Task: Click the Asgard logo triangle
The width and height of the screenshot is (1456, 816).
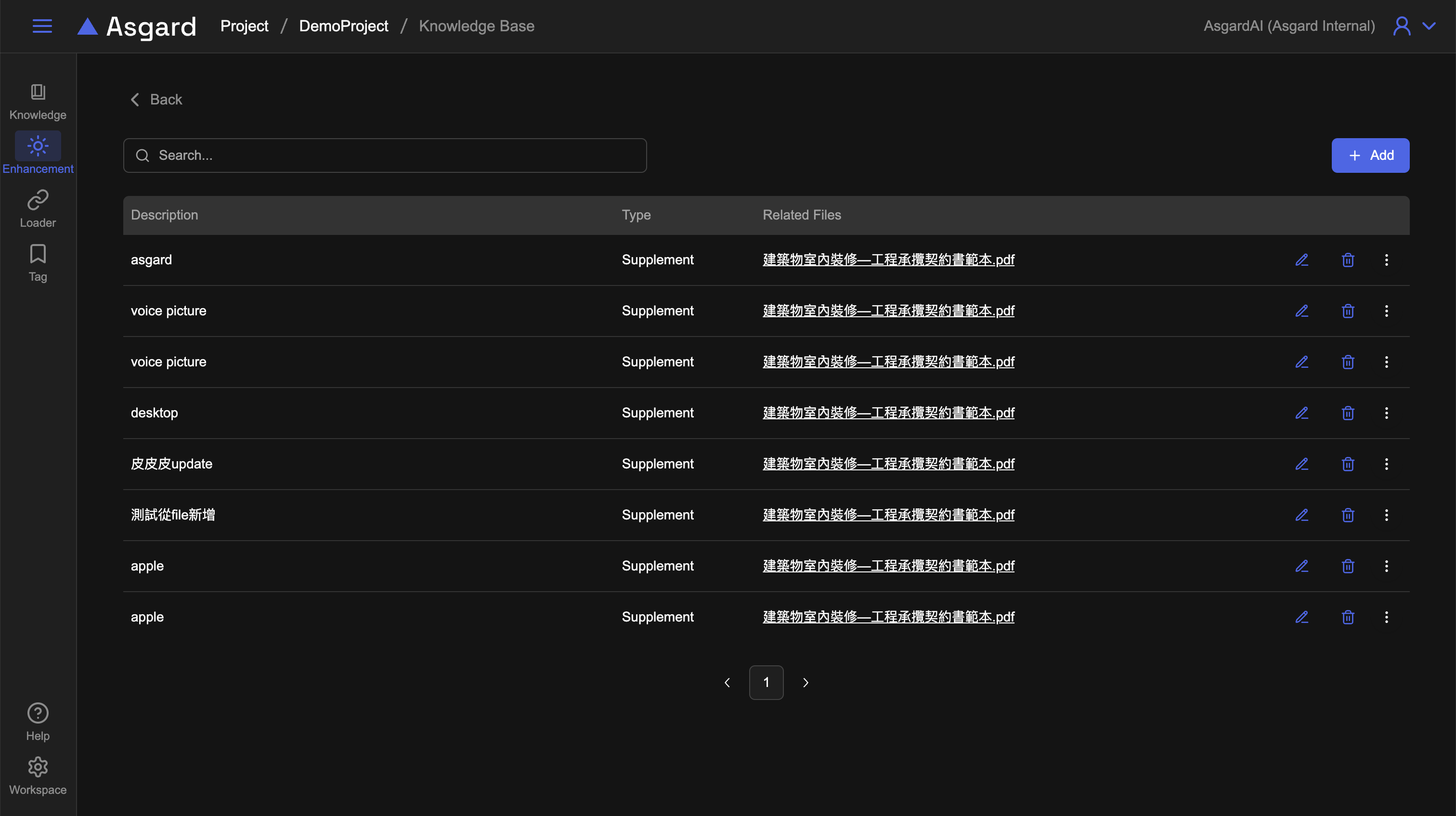Action: pyautogui.click(x=88, y=26)
